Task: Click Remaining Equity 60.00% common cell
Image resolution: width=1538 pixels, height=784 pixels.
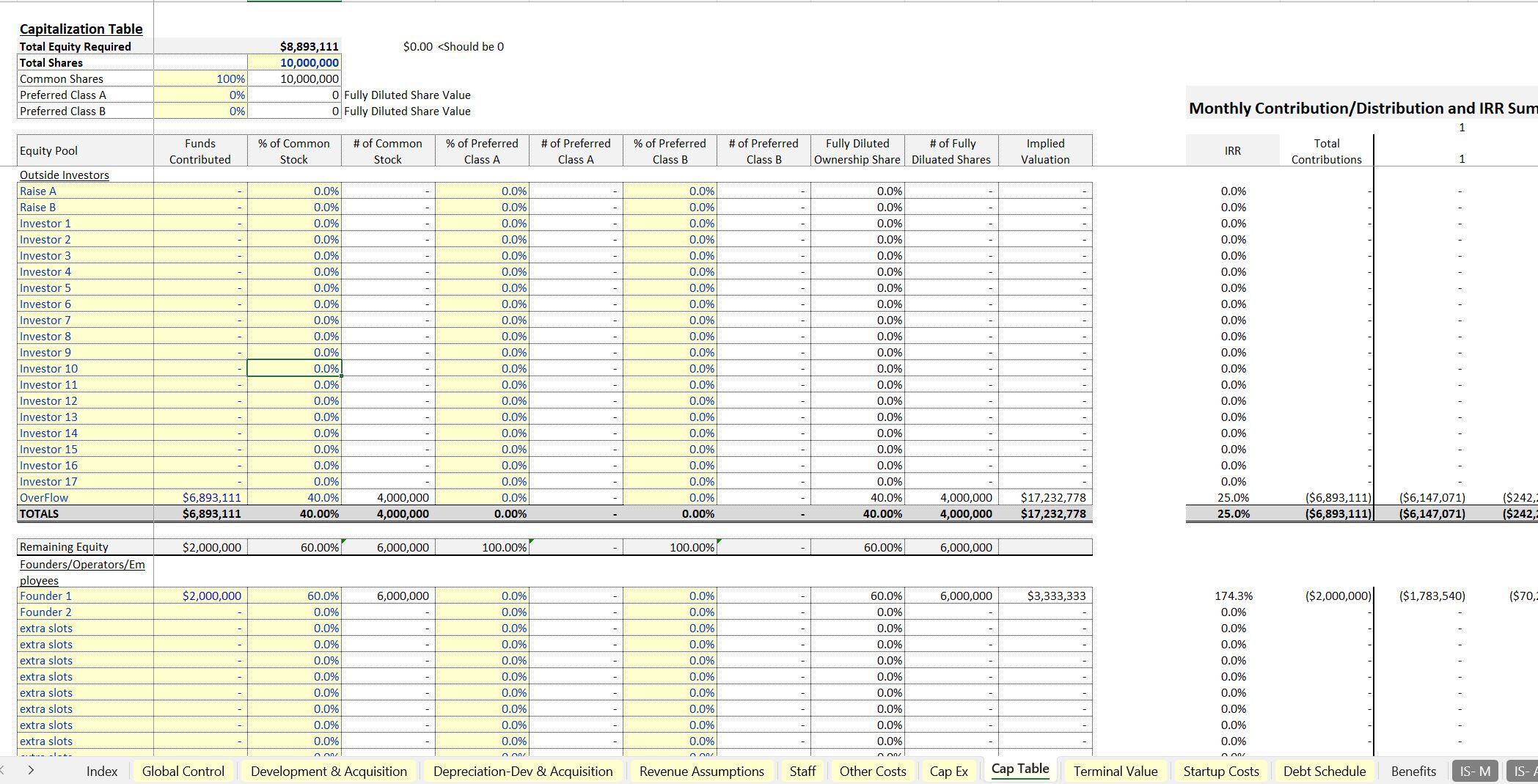Action: point(294,547)
